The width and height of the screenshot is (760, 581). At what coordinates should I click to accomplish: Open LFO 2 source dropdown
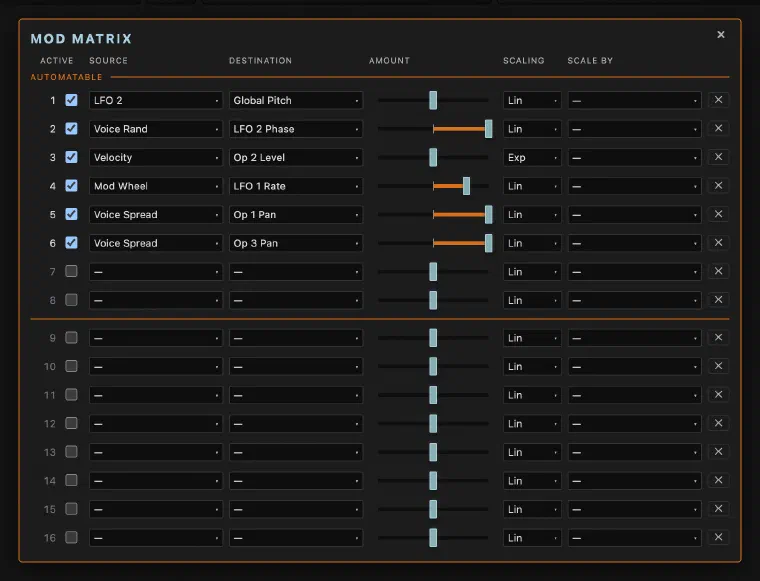[x=156, y=100]
